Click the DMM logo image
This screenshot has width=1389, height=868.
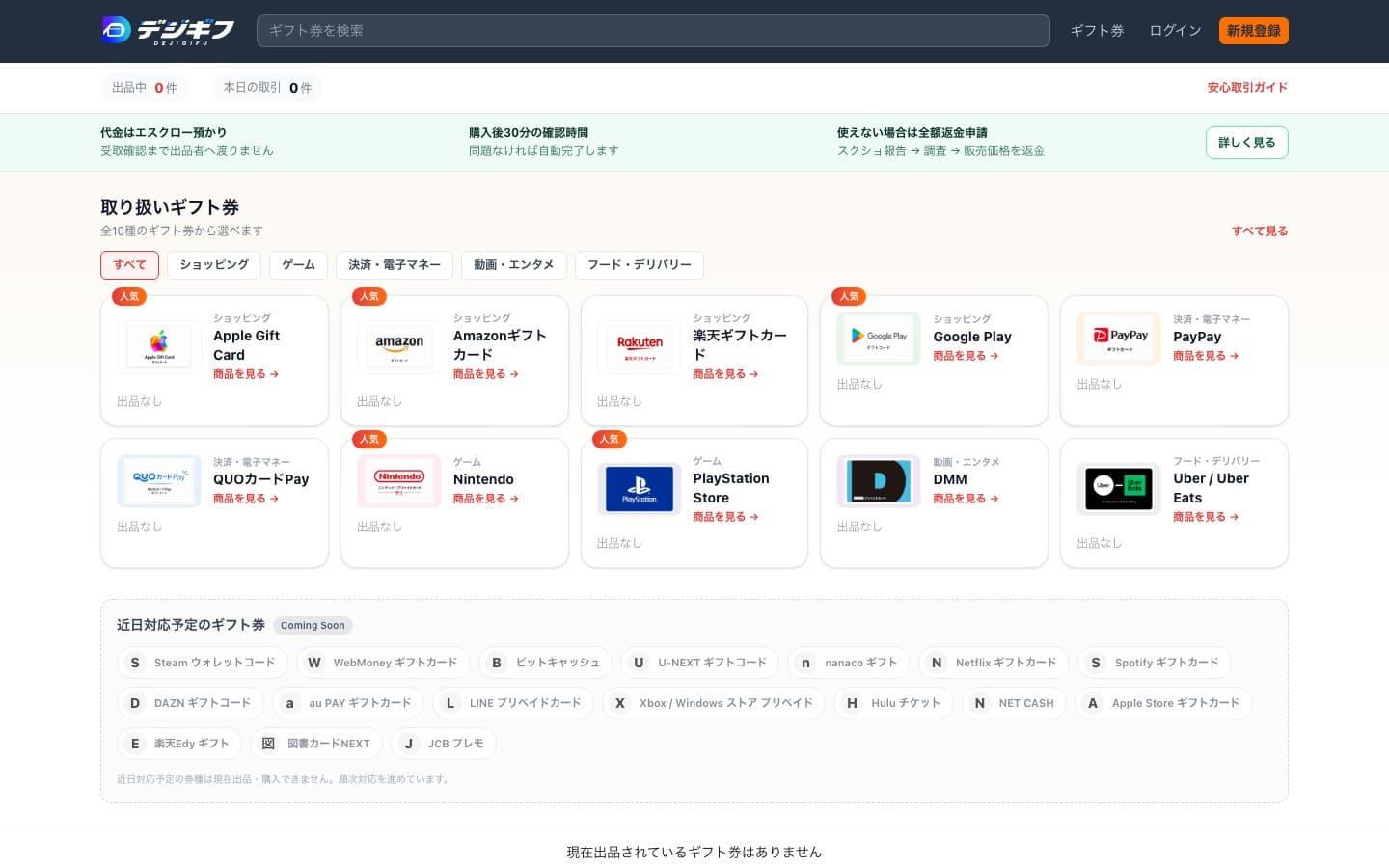pos(879,481)
